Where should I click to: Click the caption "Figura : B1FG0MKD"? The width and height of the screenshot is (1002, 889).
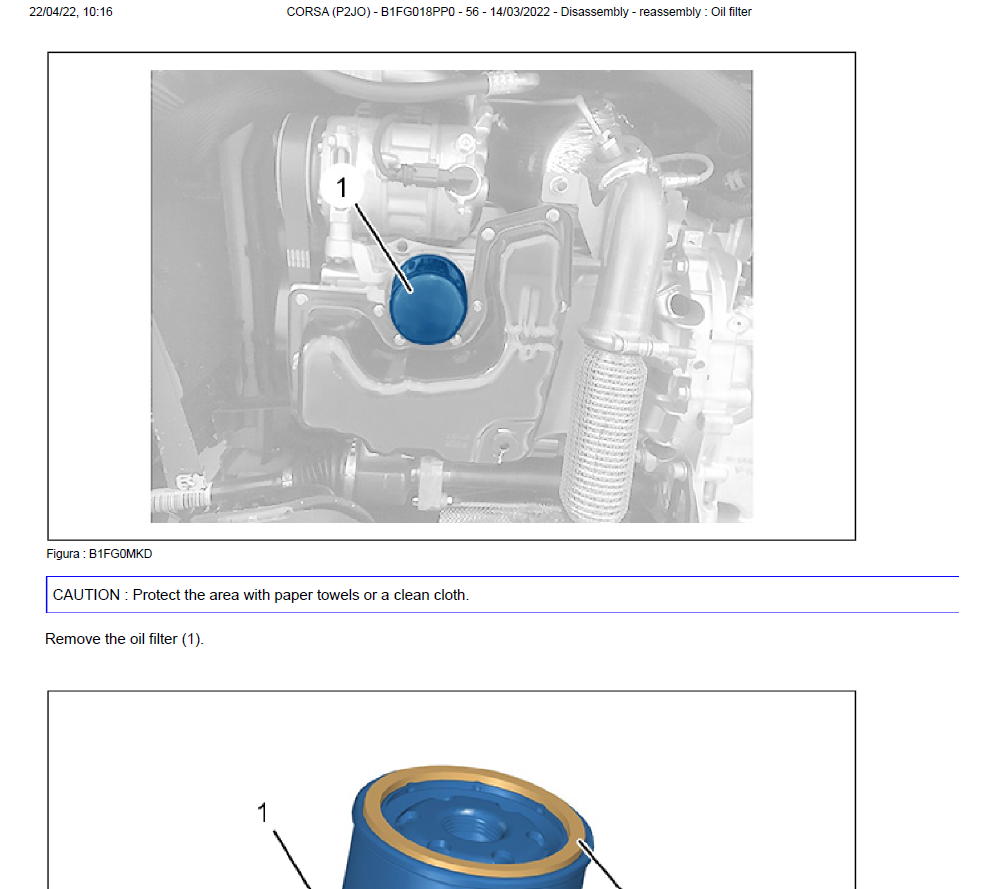coord(99,554)
